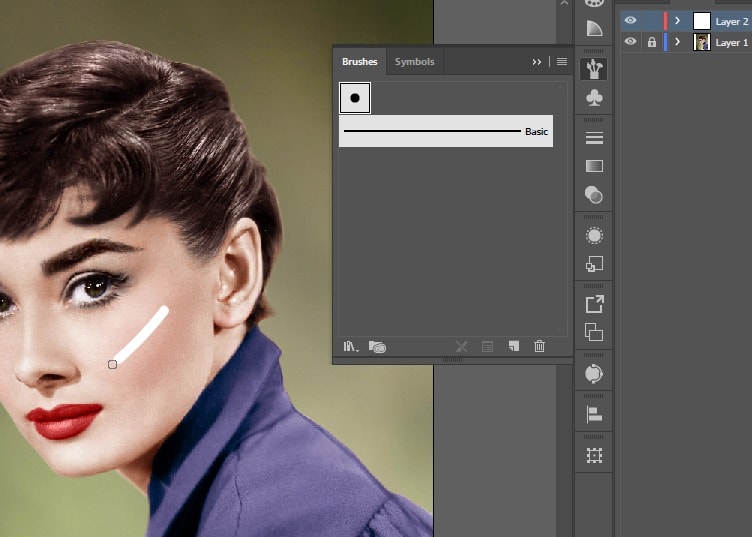Screen dimensions: 752x537
Task: Select the Layer 2 name
Action: 731,22
